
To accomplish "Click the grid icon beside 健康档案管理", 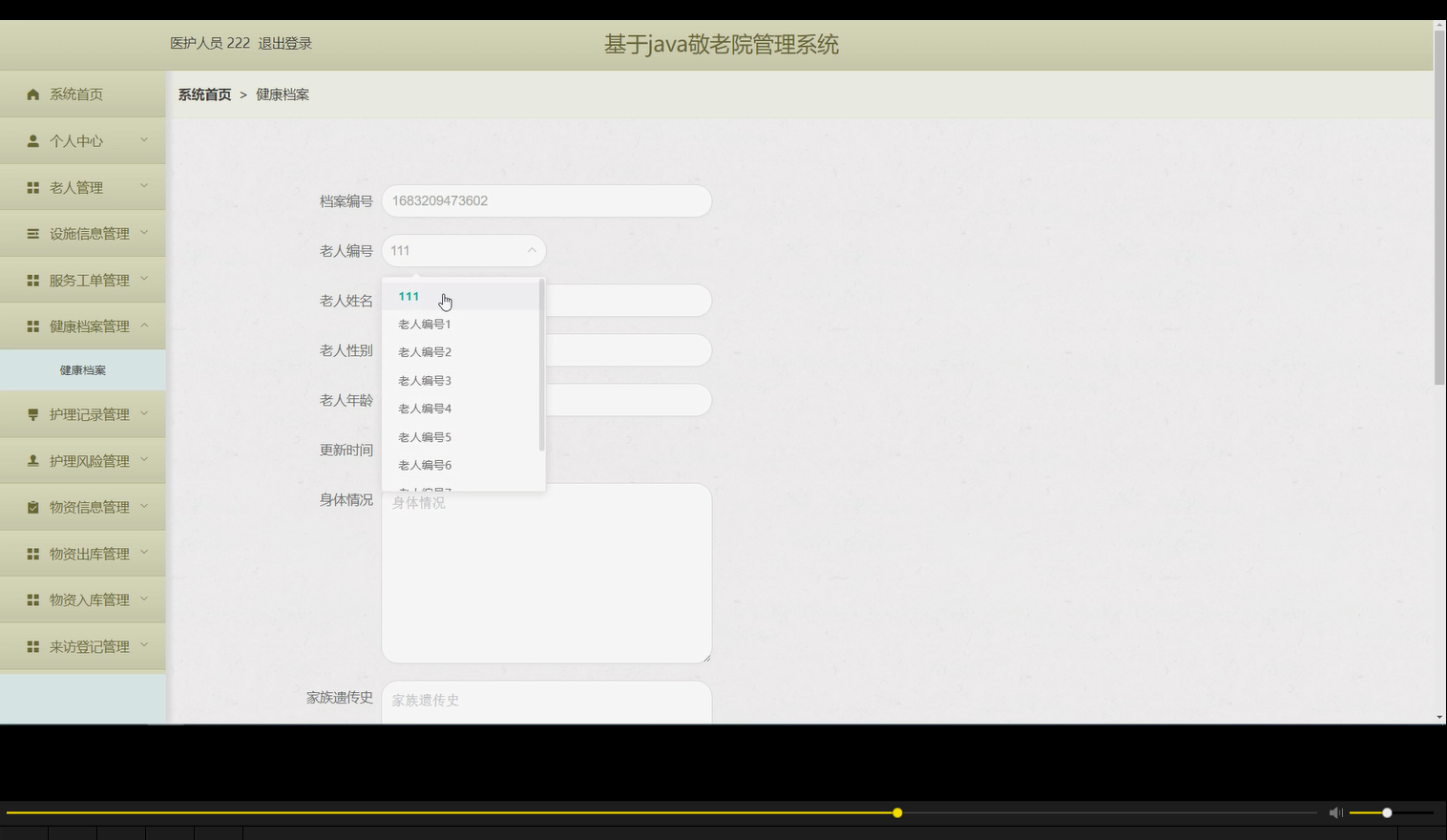I will tap(33, 326).
